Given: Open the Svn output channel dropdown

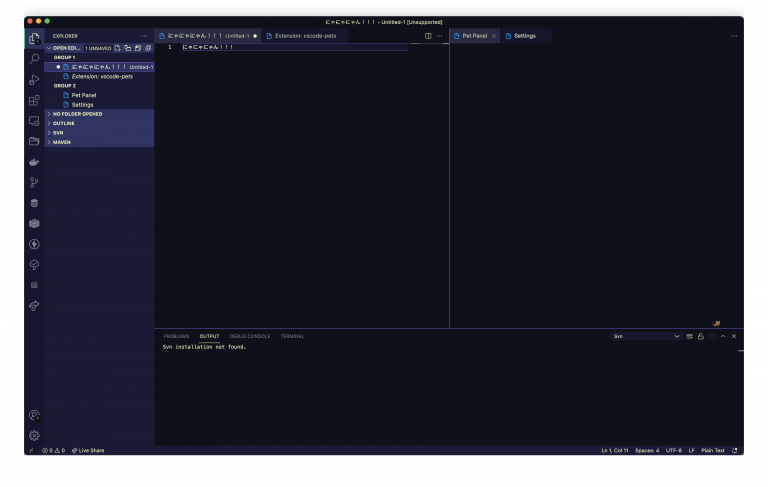Looking at the screenshot, I should pyautogui.click(x=646, y=336).
